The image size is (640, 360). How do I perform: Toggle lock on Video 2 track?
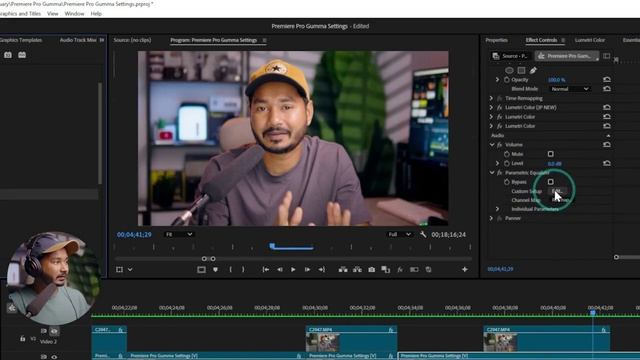22,339
